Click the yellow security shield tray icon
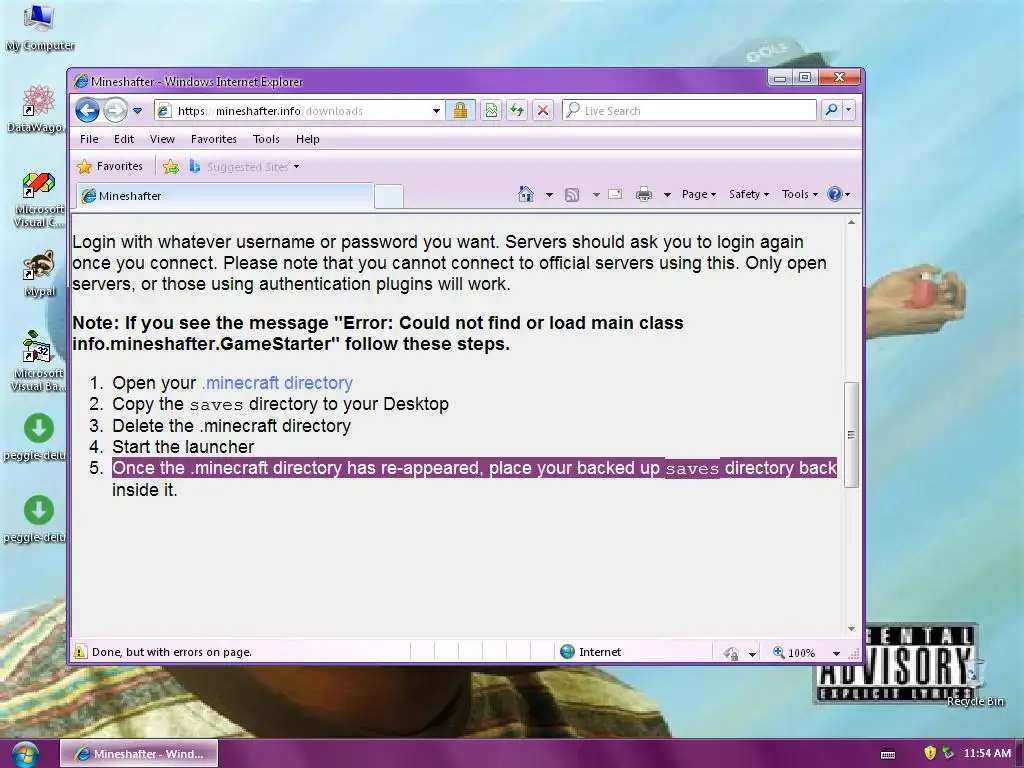 click(x=930, y=753)
